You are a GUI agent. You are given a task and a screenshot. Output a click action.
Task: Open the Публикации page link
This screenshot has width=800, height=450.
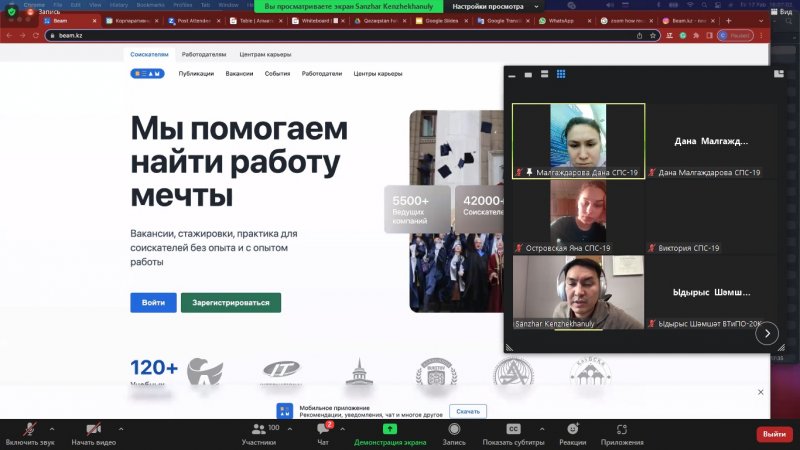tap(196, 73)
